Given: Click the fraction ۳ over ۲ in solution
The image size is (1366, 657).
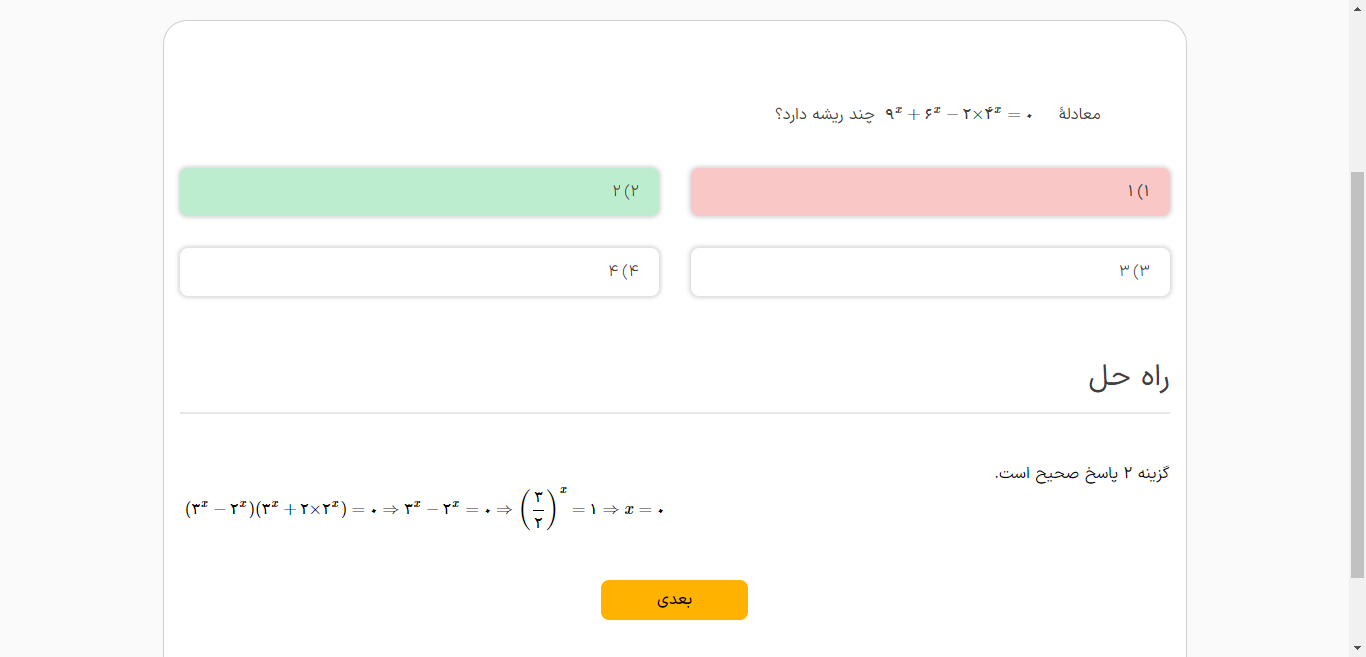Looking at the screenshot, I should pyautogui.click(x=538, y=509).
